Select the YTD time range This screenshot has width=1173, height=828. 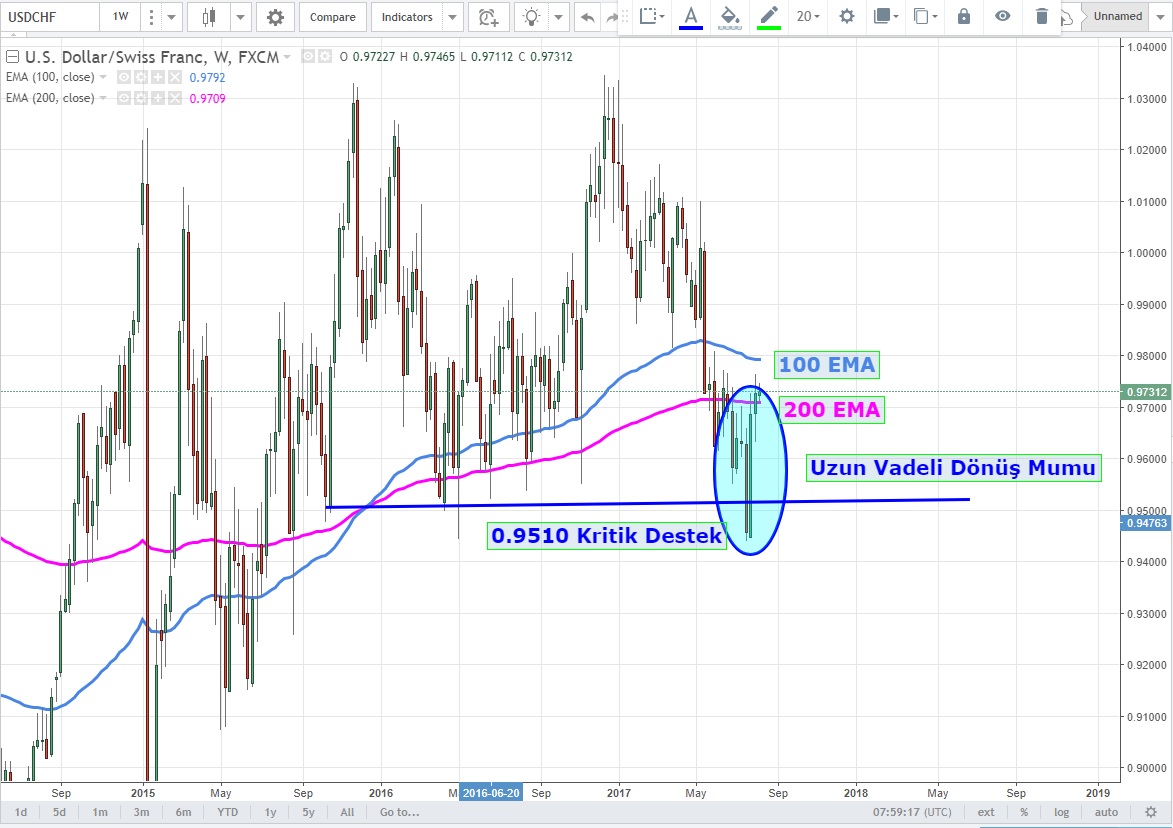coord(227,812)
